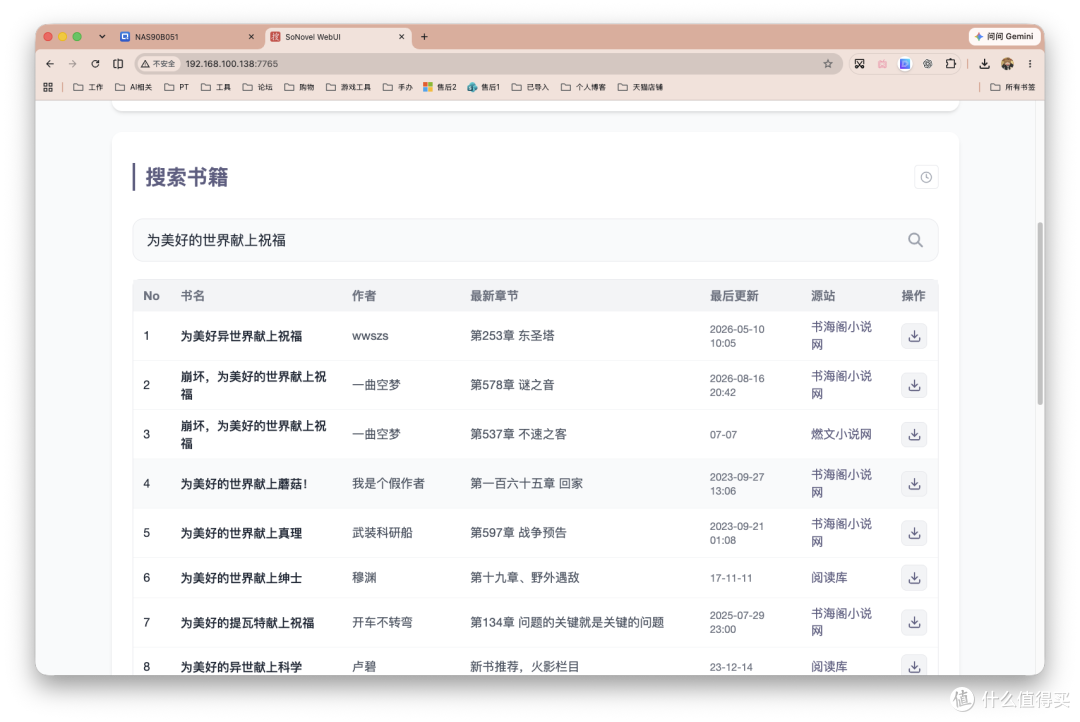Screen dimensions: 1080x722
Task: Click the address bar URL
Action: (231, 63)
